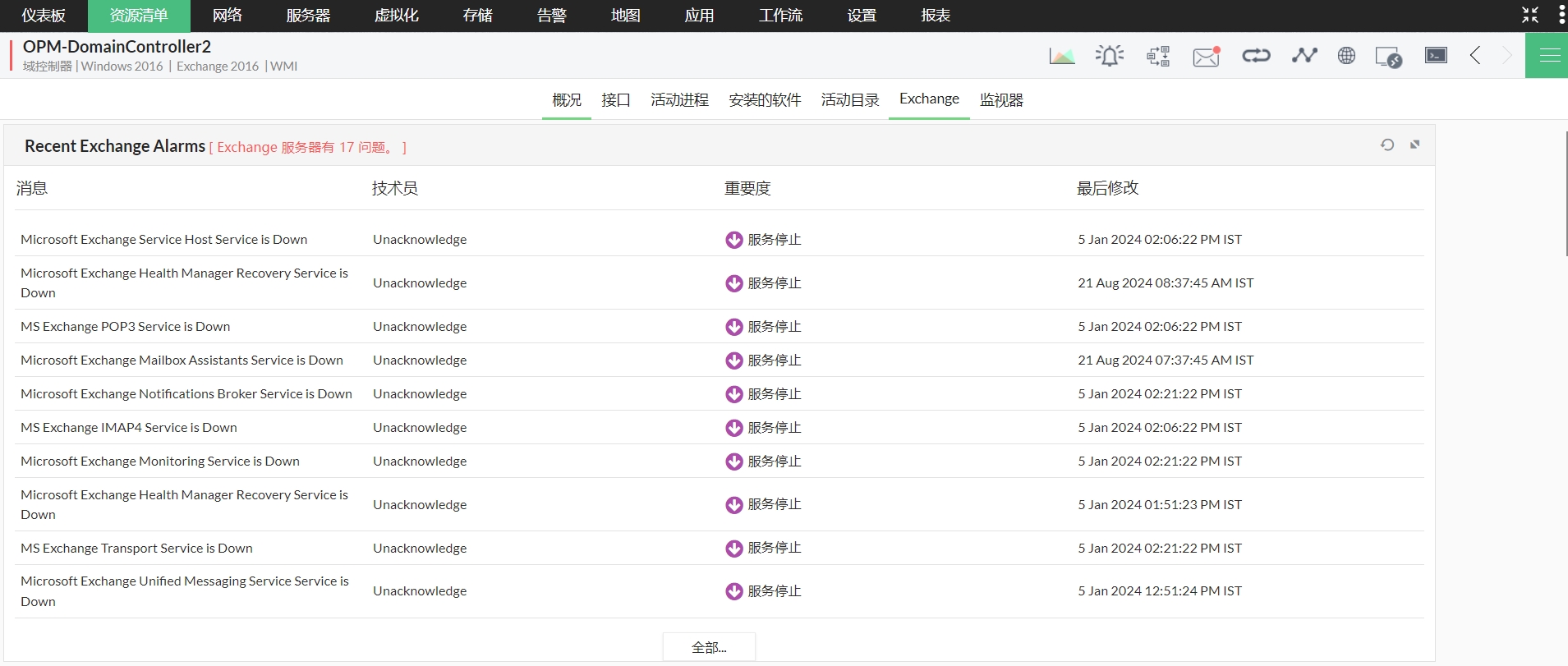Switch to the 接口 tab

click(x=616, y=100)
